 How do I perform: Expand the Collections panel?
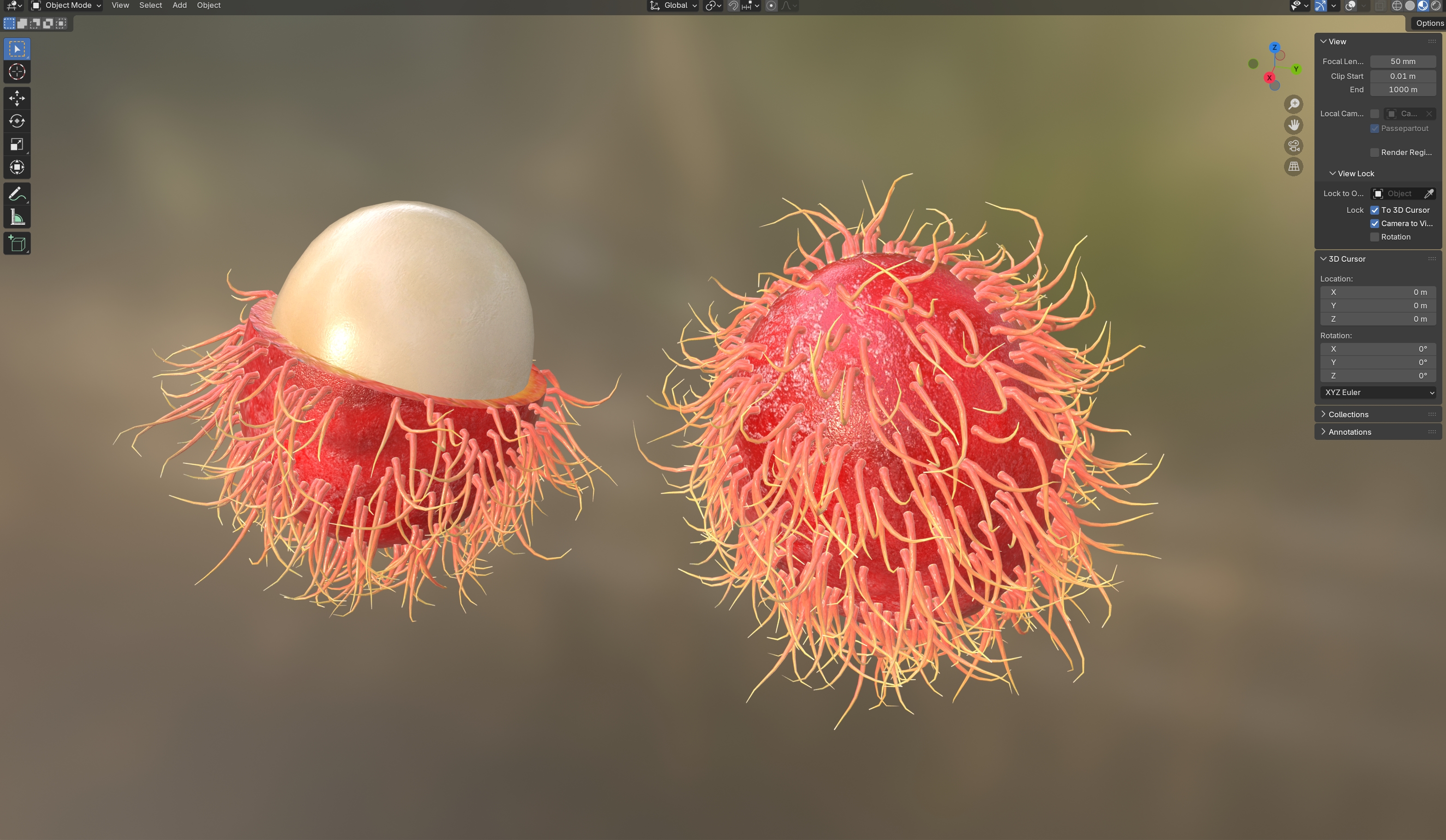[x=1348, y=414]
